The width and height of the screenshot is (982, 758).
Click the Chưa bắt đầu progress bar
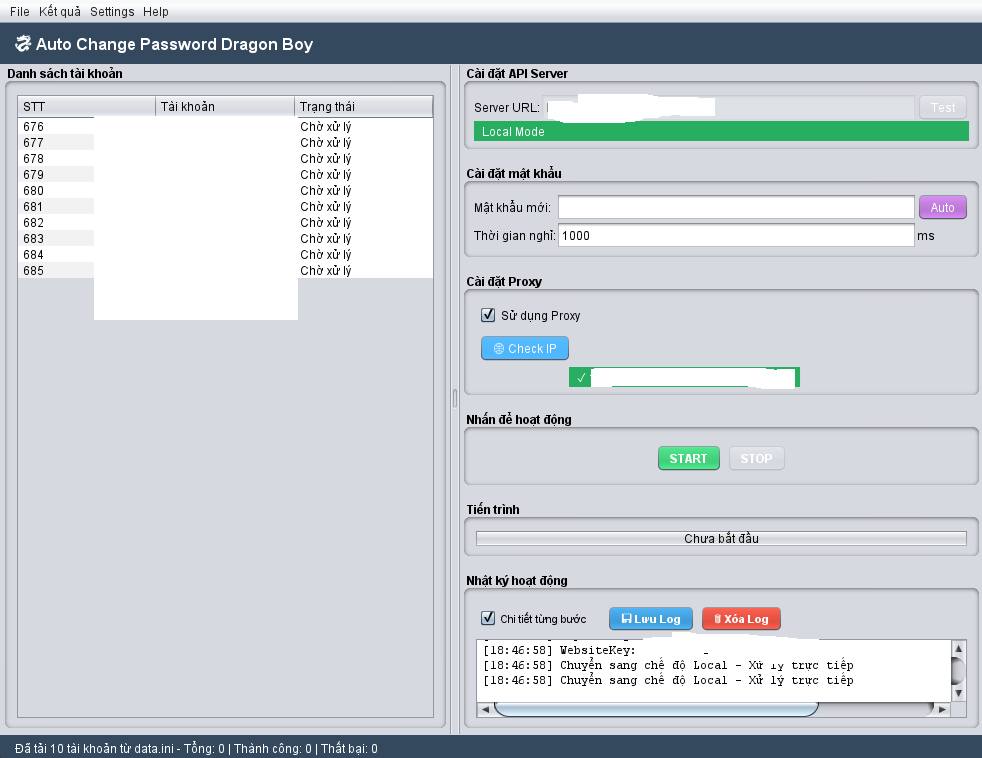720,538
